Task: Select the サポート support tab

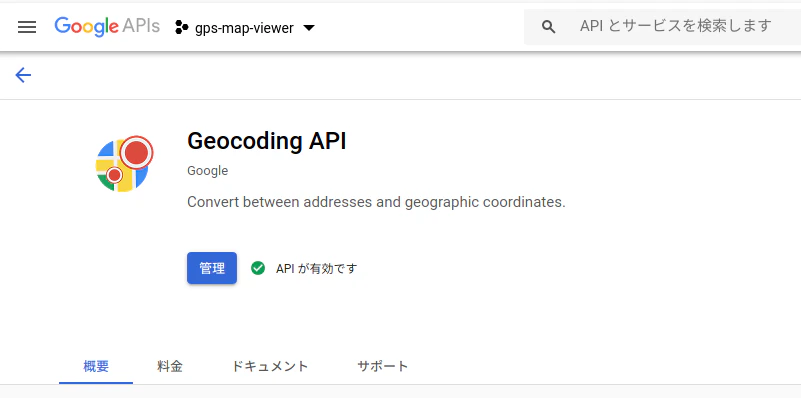Action: pos(383,366)
